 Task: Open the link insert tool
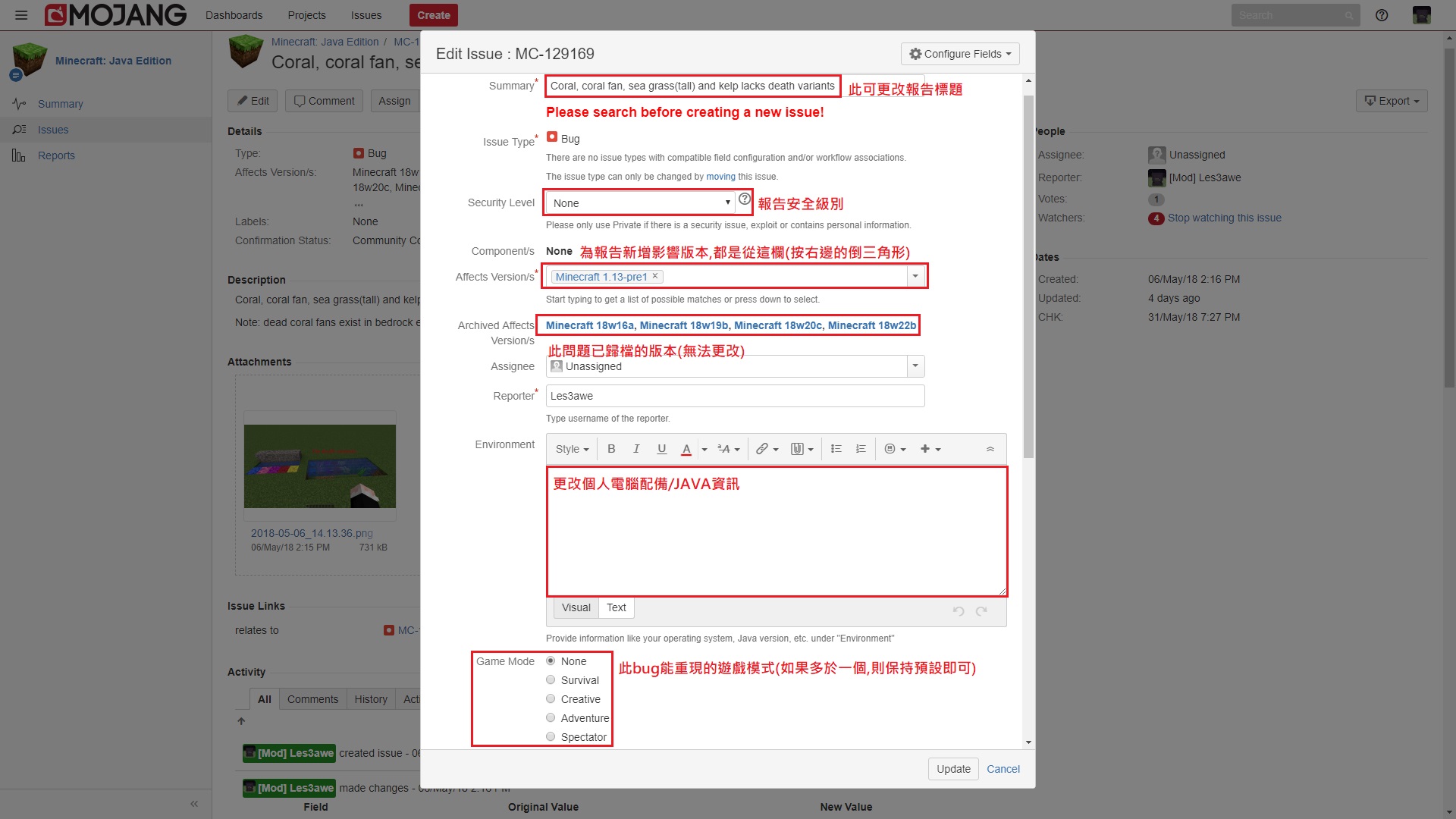767,449
